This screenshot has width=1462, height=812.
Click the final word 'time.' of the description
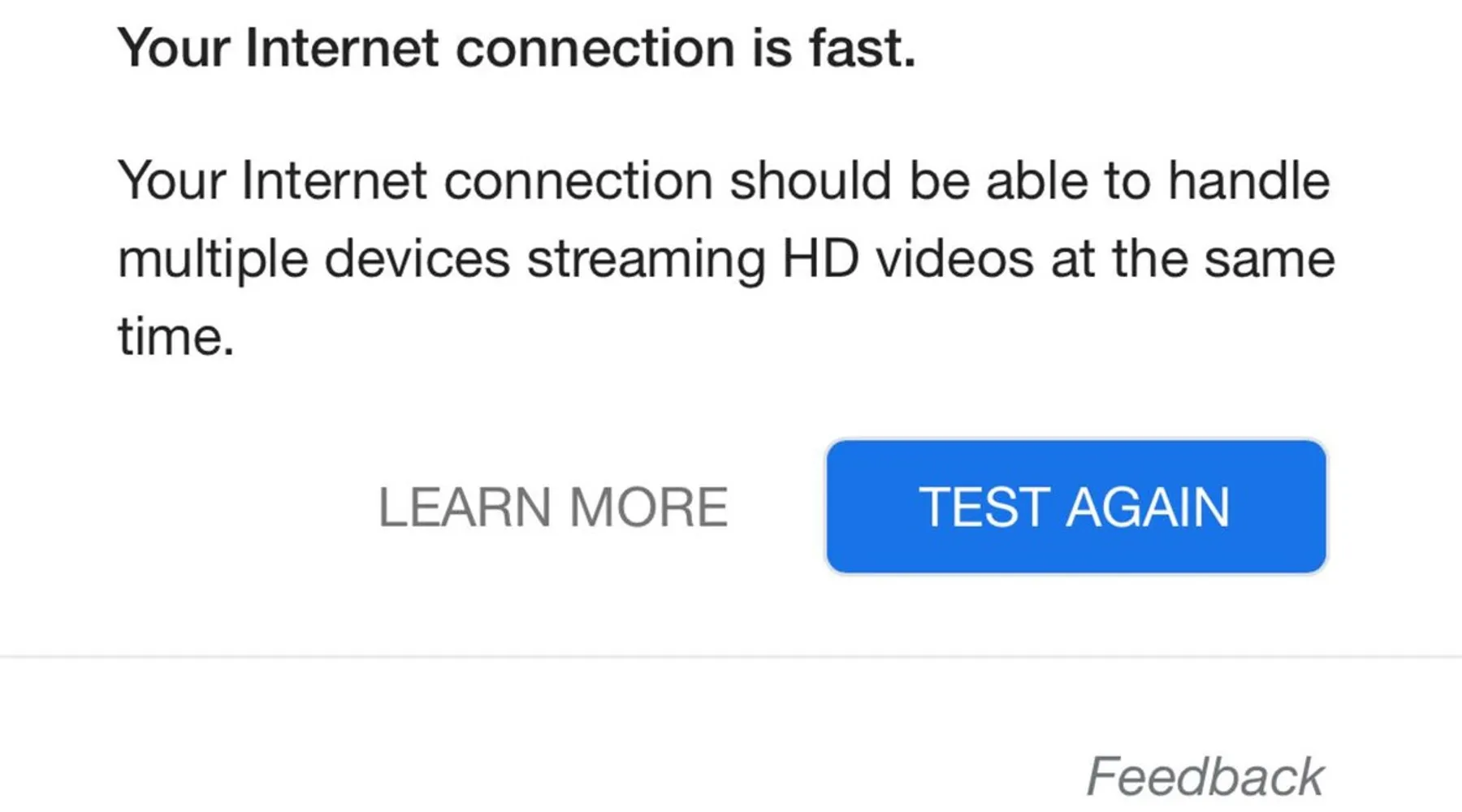[x=176, y=336]
